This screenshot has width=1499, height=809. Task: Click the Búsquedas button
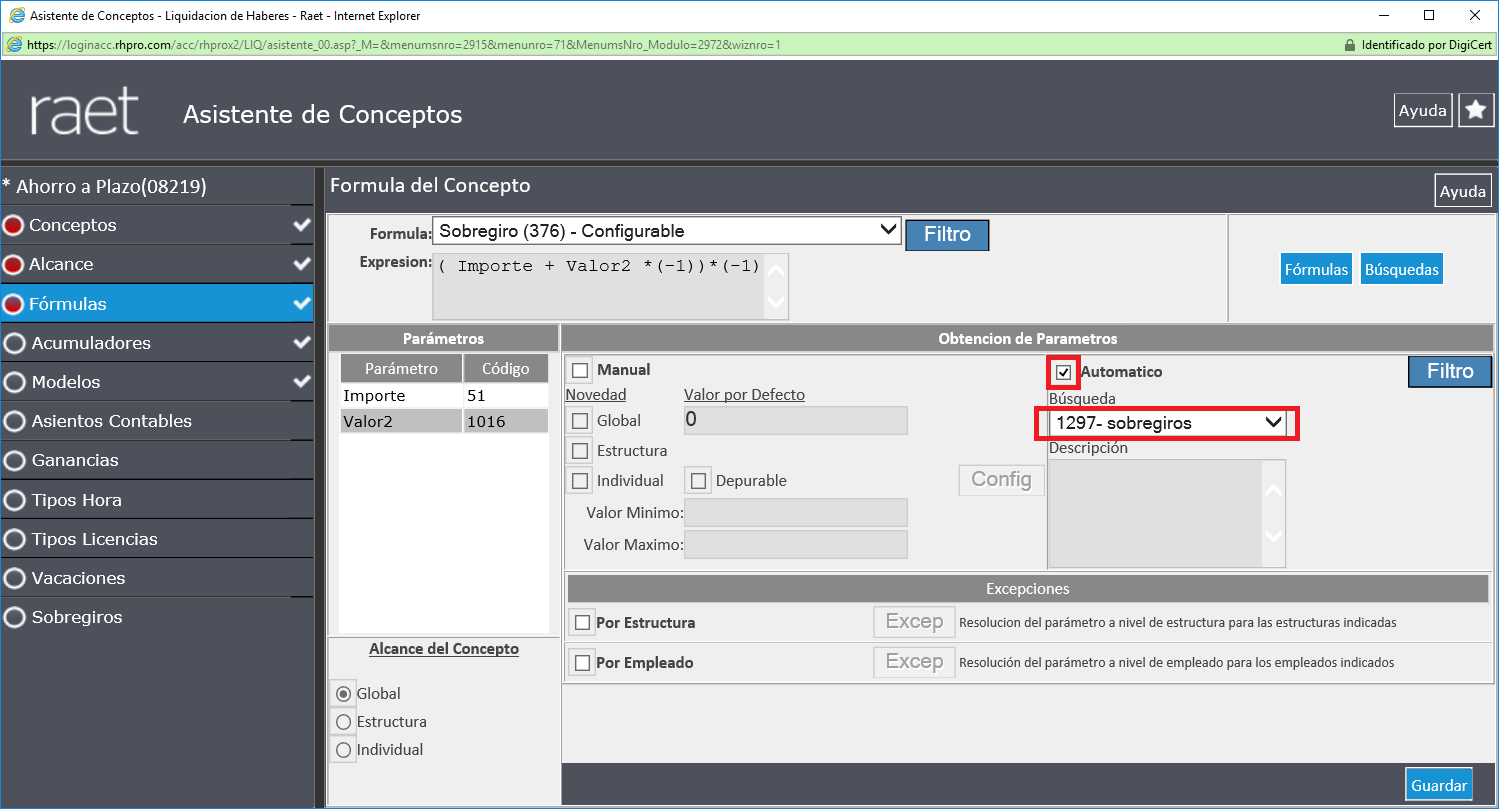tap(1401, 269)
